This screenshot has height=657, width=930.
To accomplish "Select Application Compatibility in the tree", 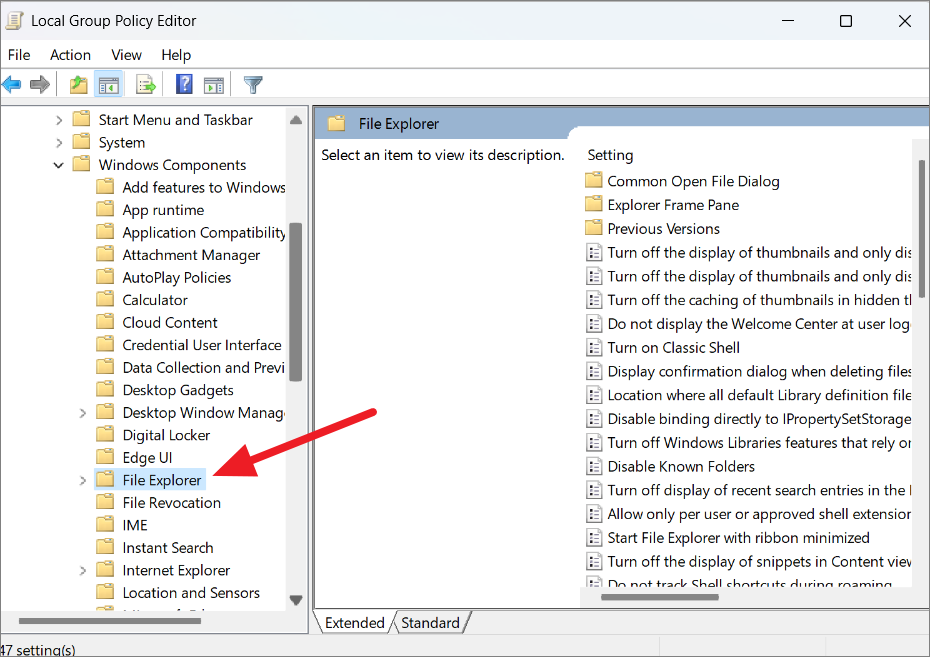I will (203, 232).
